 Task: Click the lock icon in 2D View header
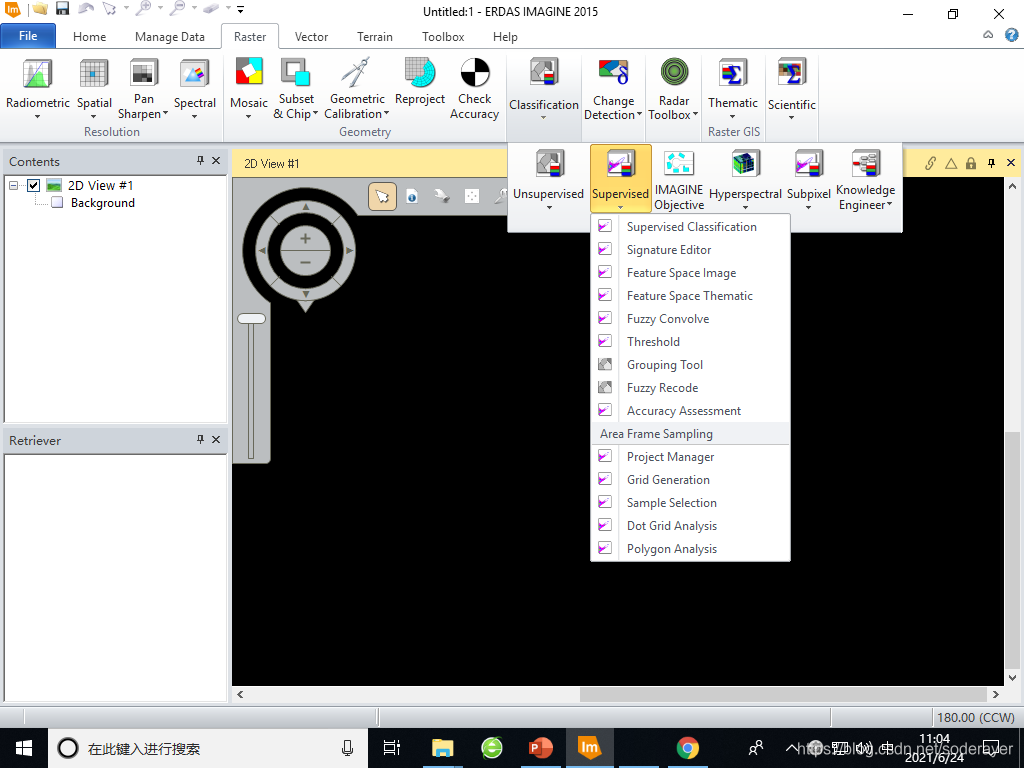click(971, 163)
